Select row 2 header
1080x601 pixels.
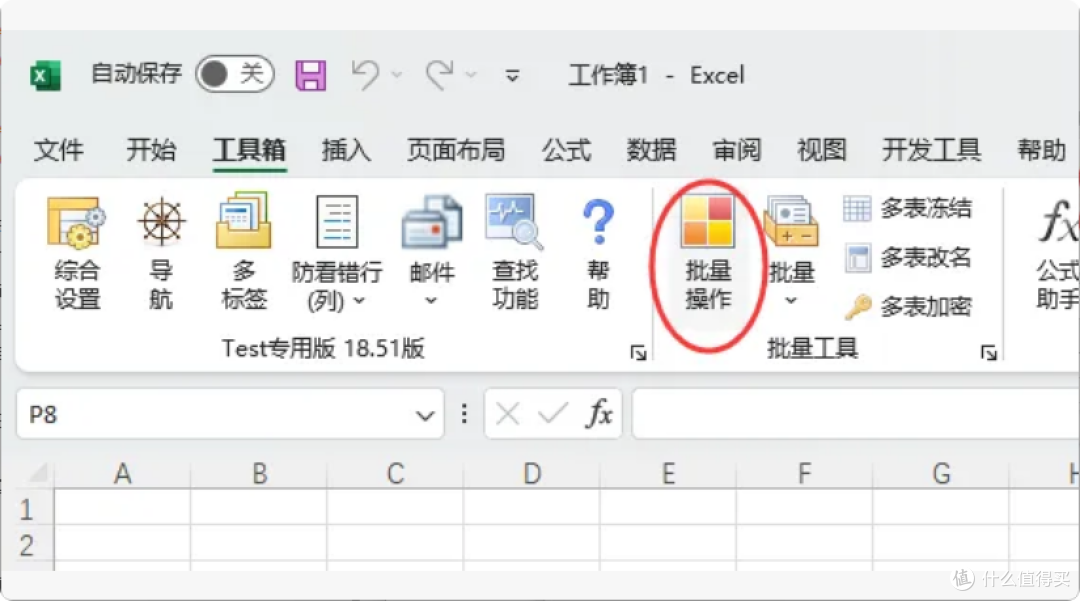tap(27, 545)
